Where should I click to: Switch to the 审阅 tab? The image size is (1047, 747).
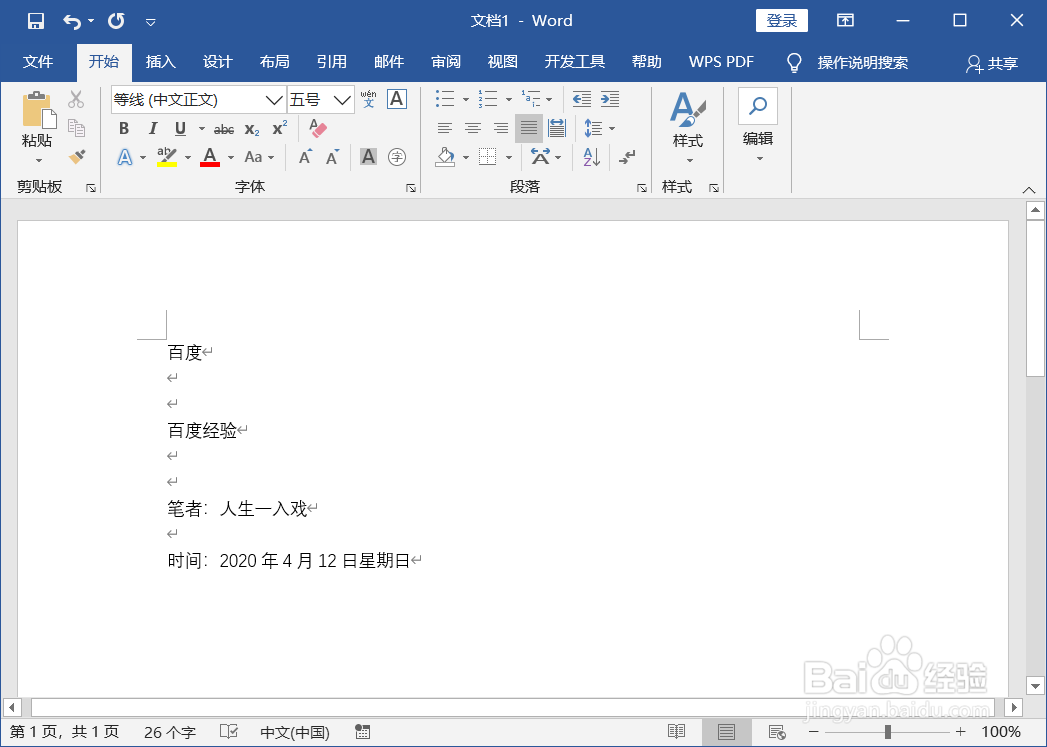[x=446, y=62]
